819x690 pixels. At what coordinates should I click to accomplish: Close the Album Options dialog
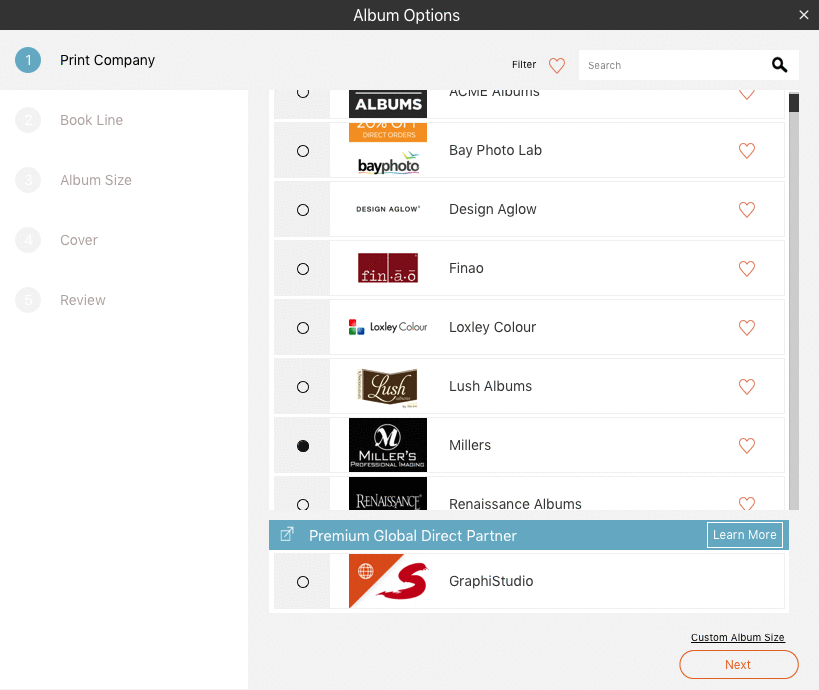click(804, 15)
